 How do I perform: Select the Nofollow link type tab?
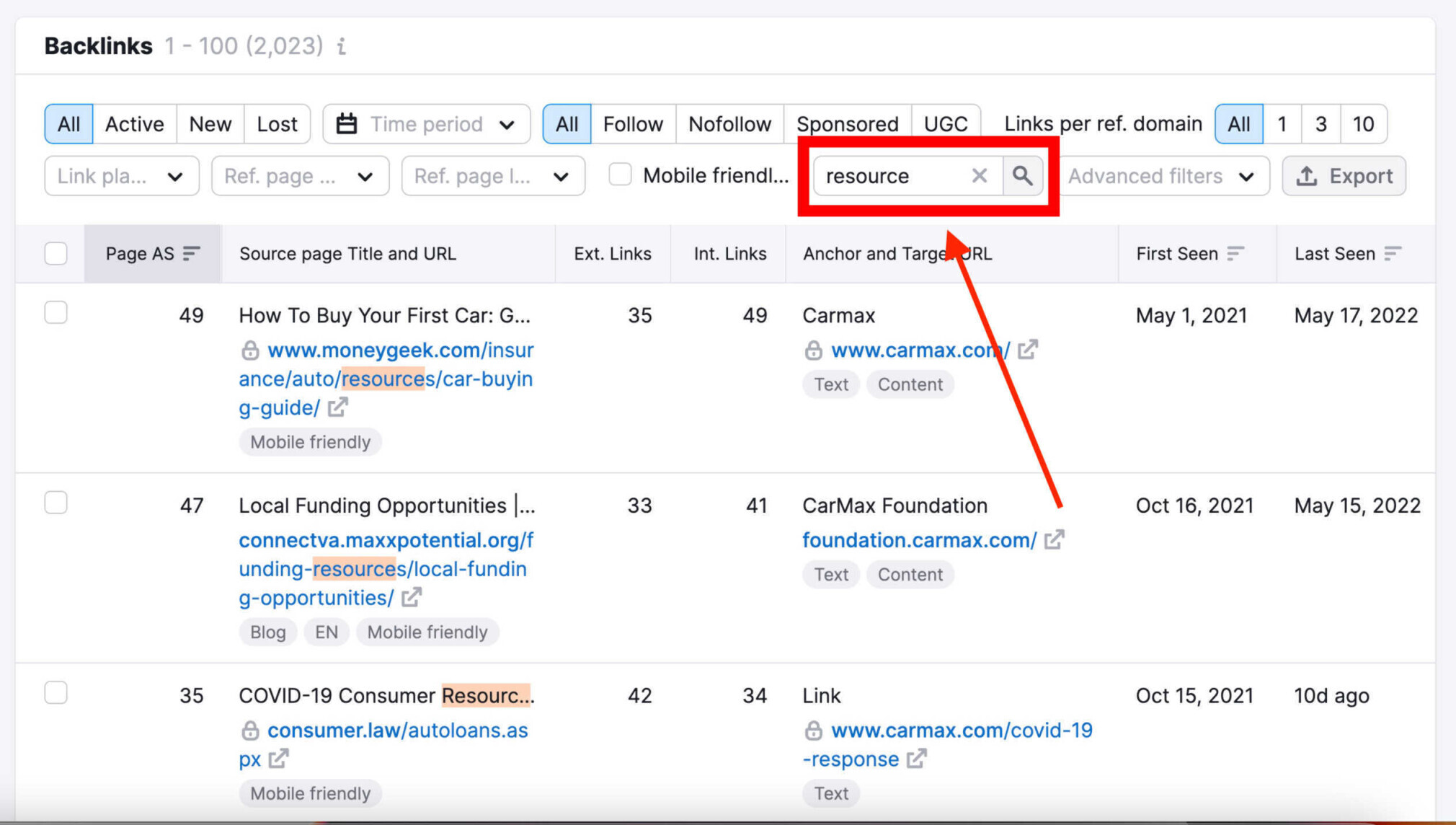click(729, 124)
